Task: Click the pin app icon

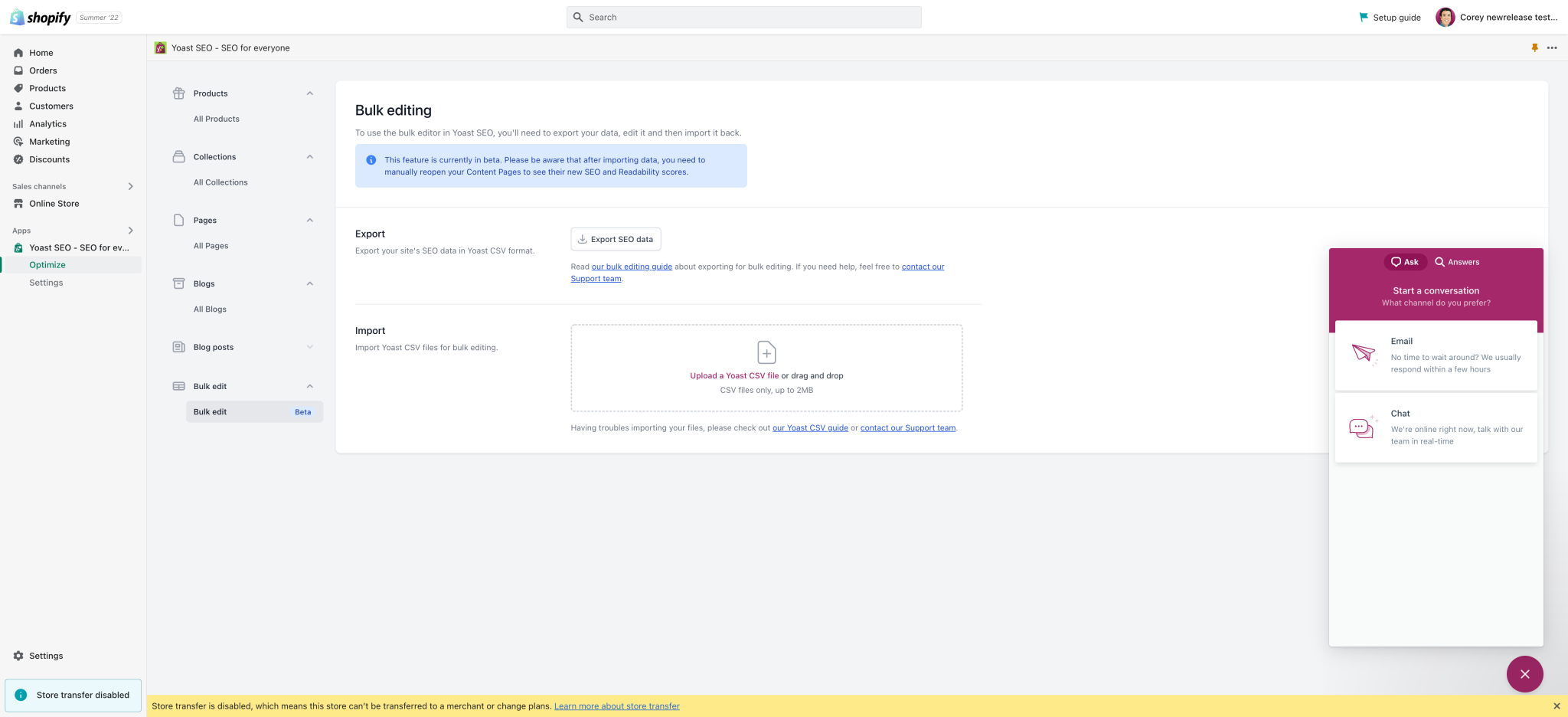Action: click(1534, 47)
